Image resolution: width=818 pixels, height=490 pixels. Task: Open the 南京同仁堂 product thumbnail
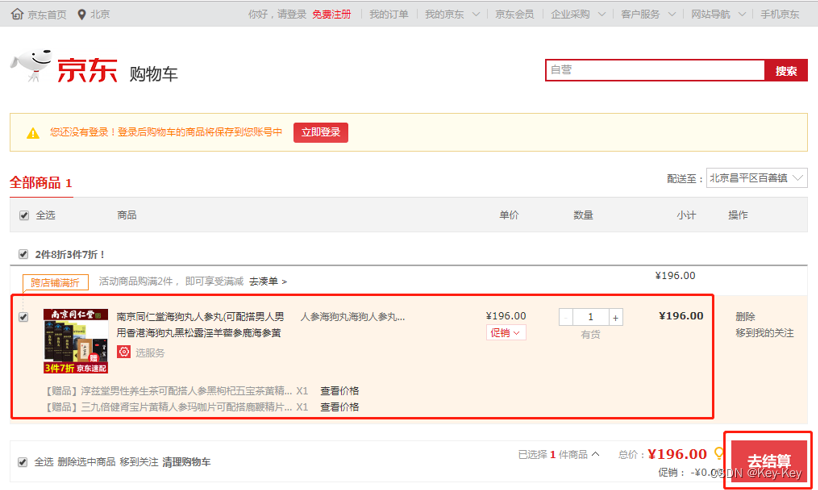[76, 341]
